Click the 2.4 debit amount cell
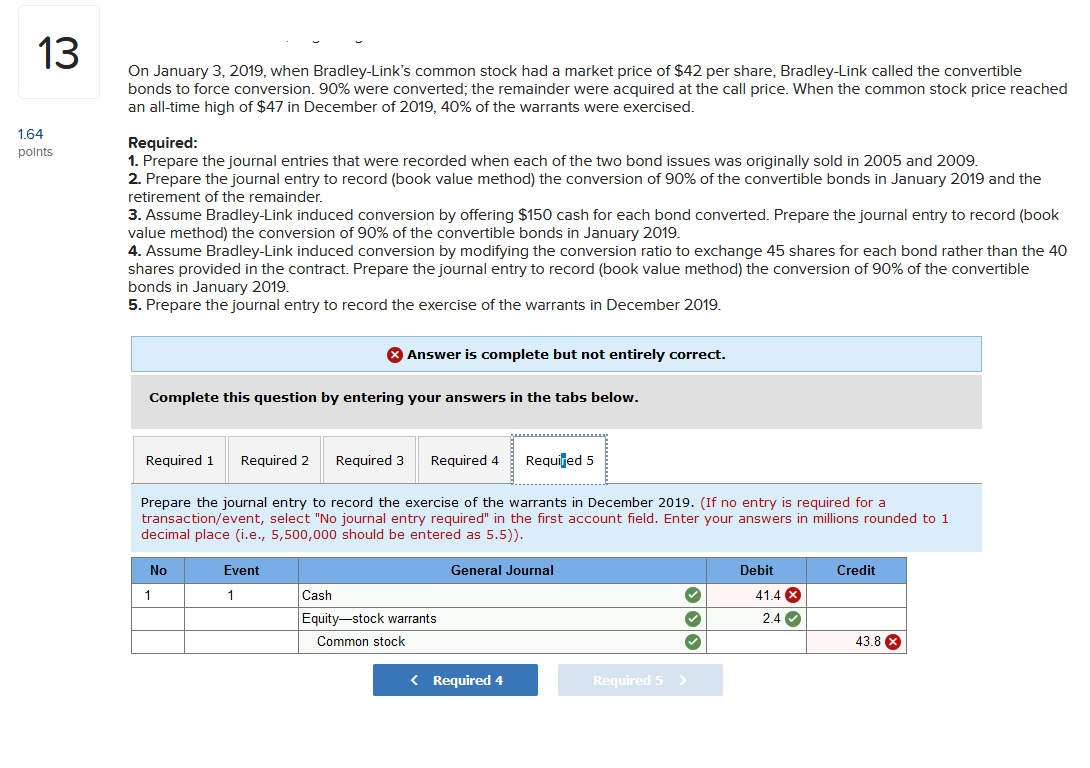Image resolution: width=1090 pixels, height=768 pixels. coord(756,619)
